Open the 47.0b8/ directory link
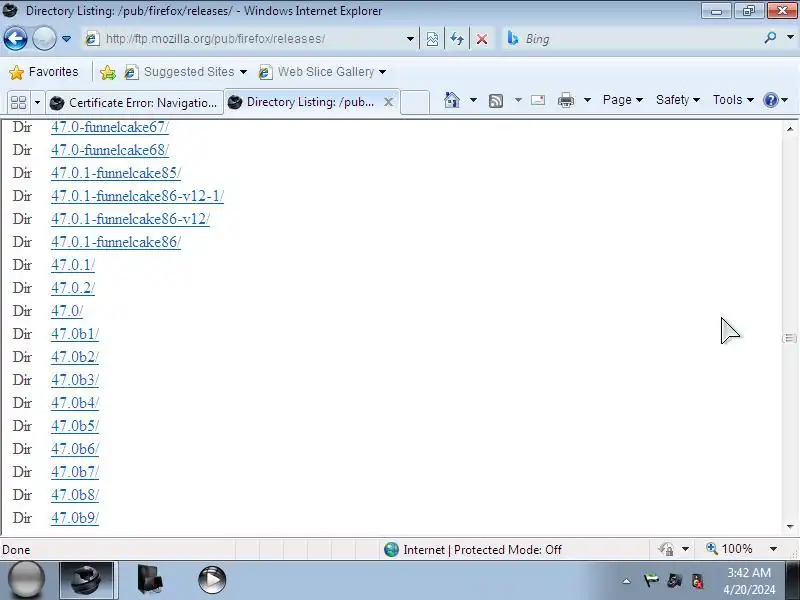The width and height of the screenshot is (800, 600). (75, 494)
